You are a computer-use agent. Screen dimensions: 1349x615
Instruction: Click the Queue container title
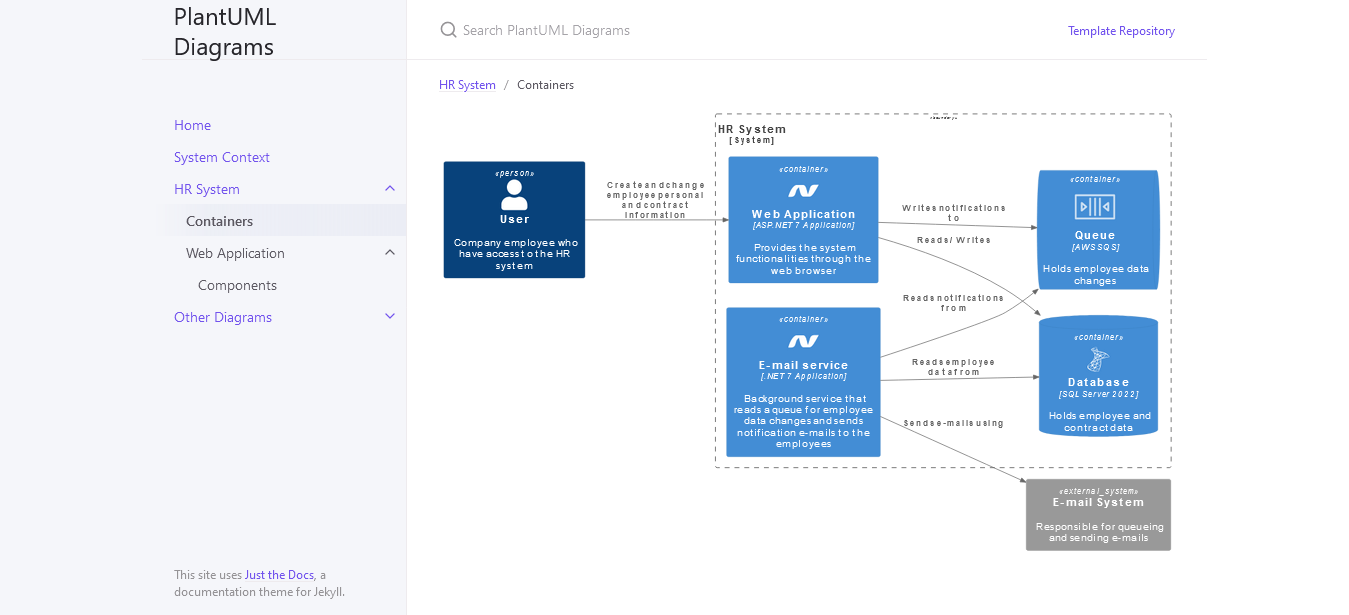1095,236
